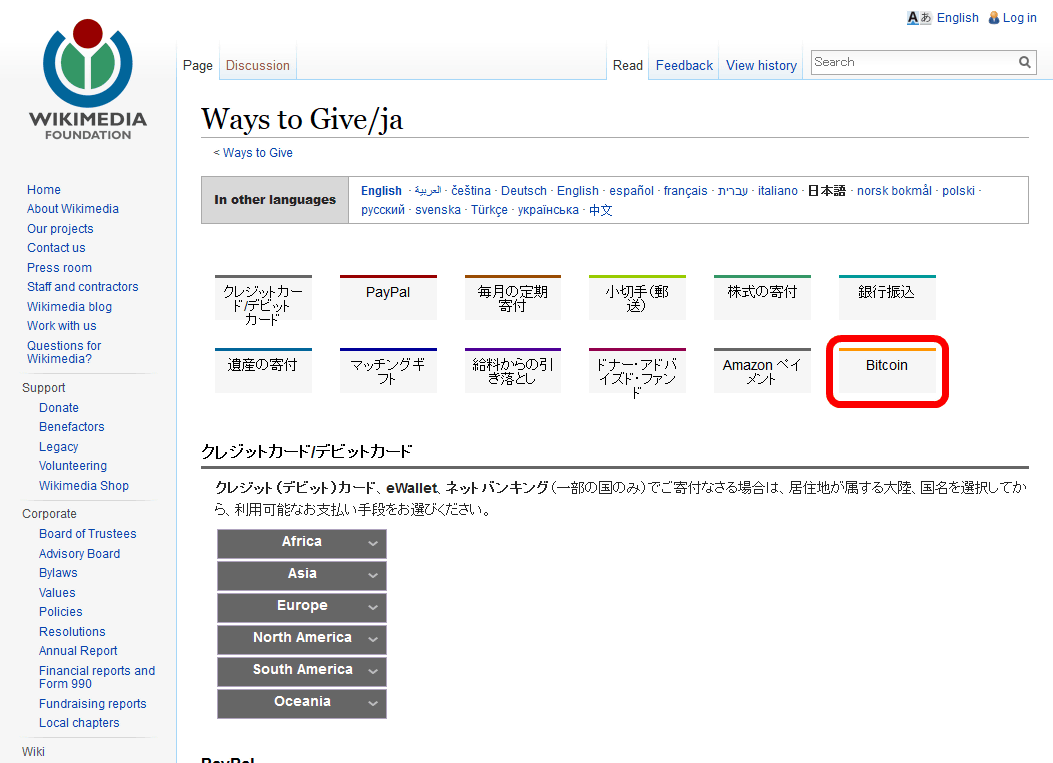Open Our projects sidebar link
Image resolution: width=1053 pixels, height=763 pixels.
[x=60, y=229]
